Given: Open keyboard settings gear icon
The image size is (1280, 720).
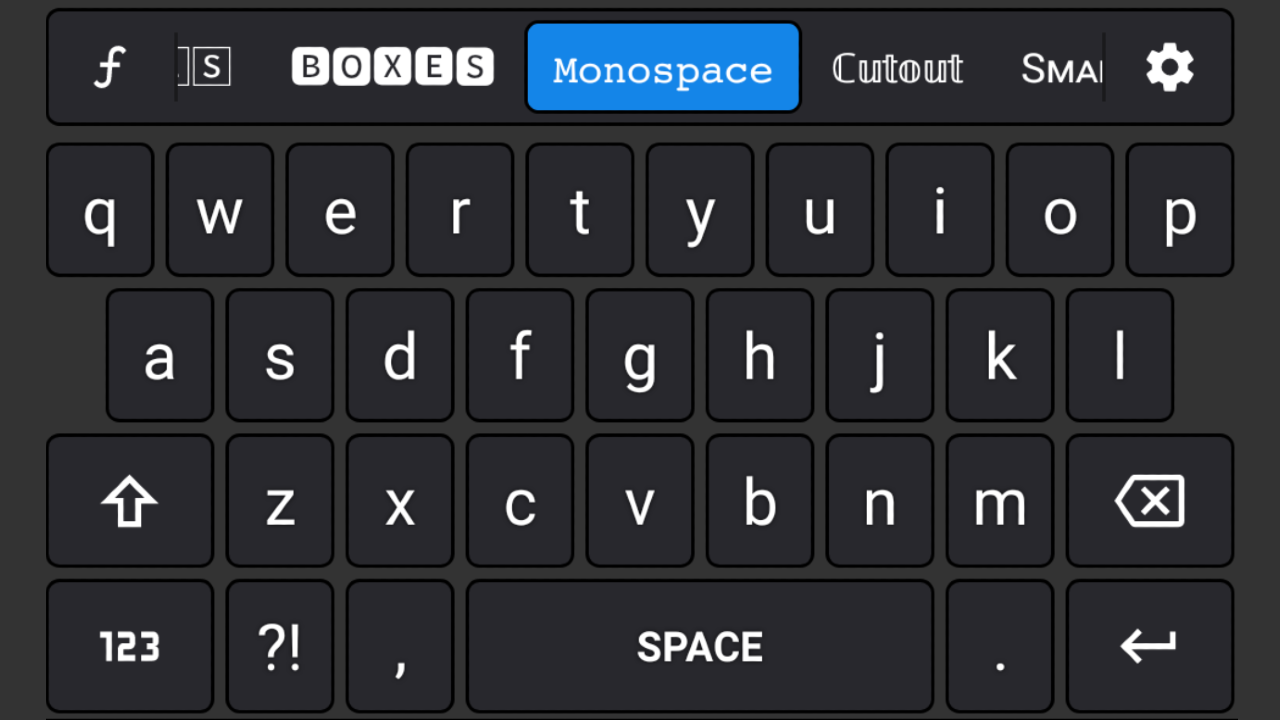Looking at the screenshot, I should pyautogui.click(x=1169, y=68).
